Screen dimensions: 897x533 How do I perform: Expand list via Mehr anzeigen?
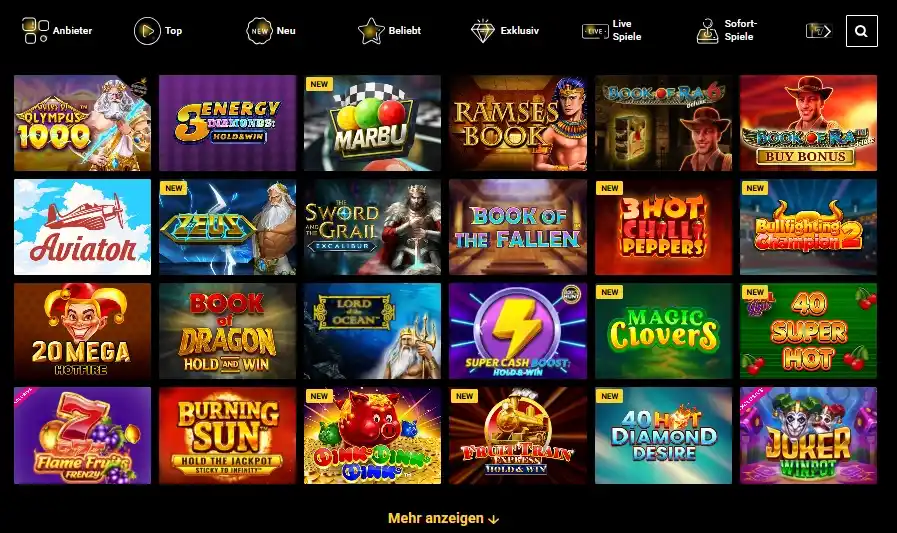(x=443, y=518)
